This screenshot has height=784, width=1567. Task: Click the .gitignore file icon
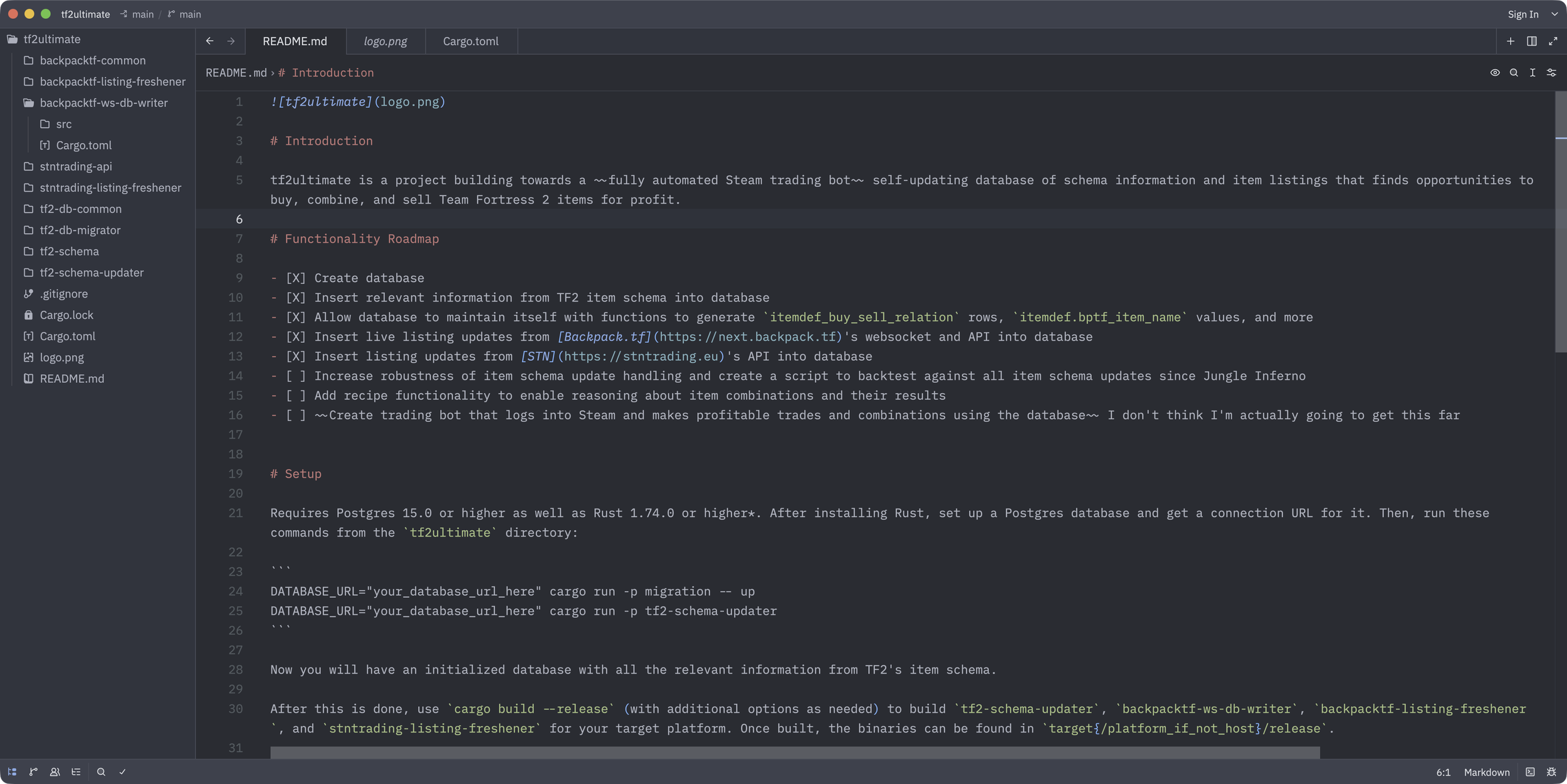pyautogui.click(x=28, y=293)
